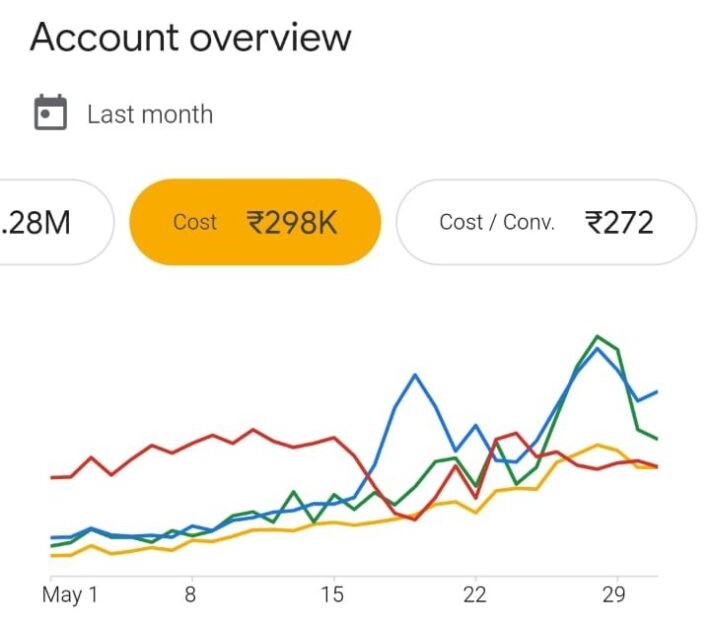Select the orange Cost metric pill
The width and height of the screenshot is (710, 644).
(x=255, y=222)
